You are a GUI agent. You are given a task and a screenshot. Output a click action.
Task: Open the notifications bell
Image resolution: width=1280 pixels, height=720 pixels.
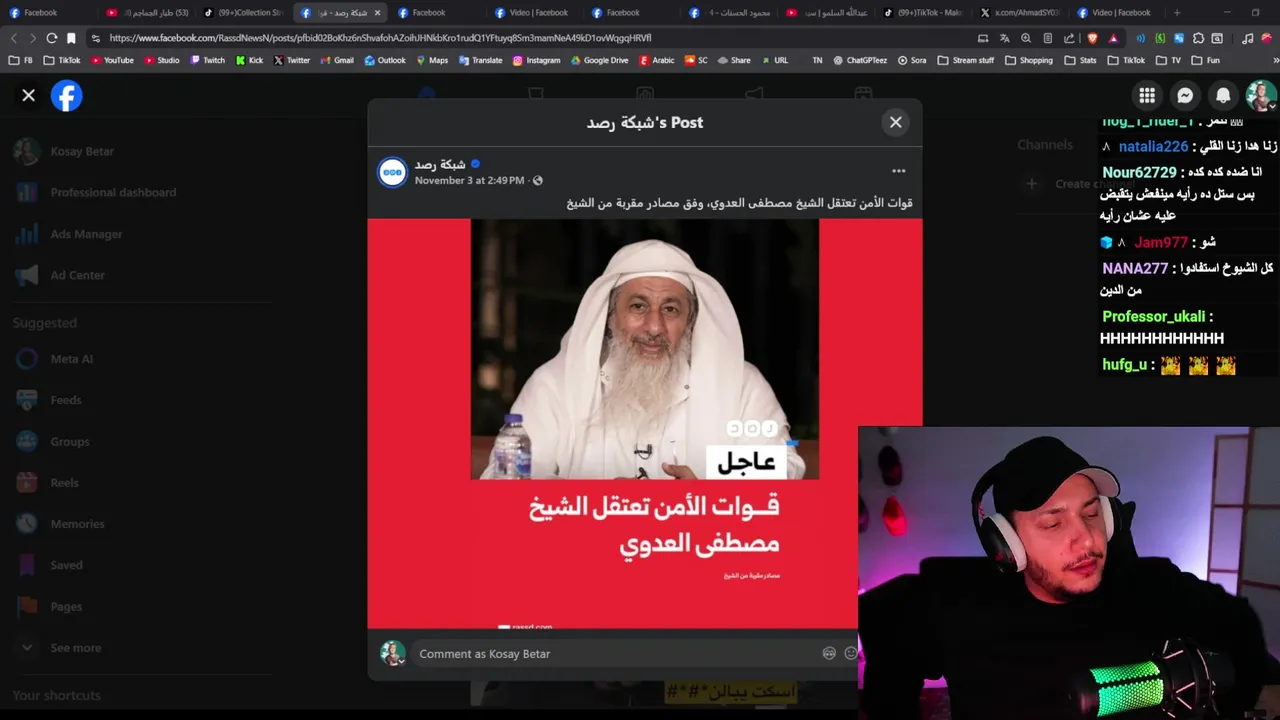1223,96
